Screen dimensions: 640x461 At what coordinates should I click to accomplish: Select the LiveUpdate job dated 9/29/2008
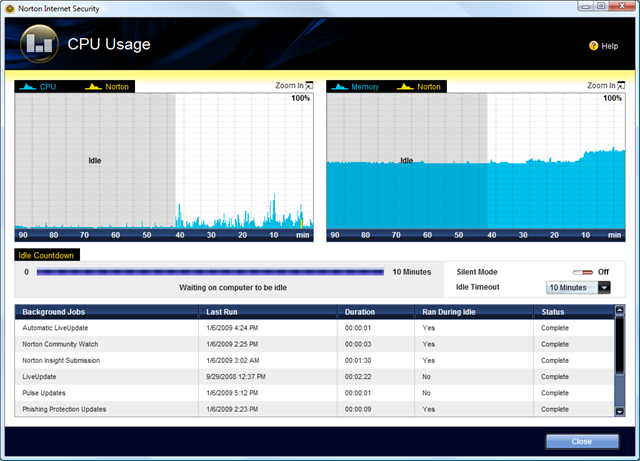[x=314, y=376]
